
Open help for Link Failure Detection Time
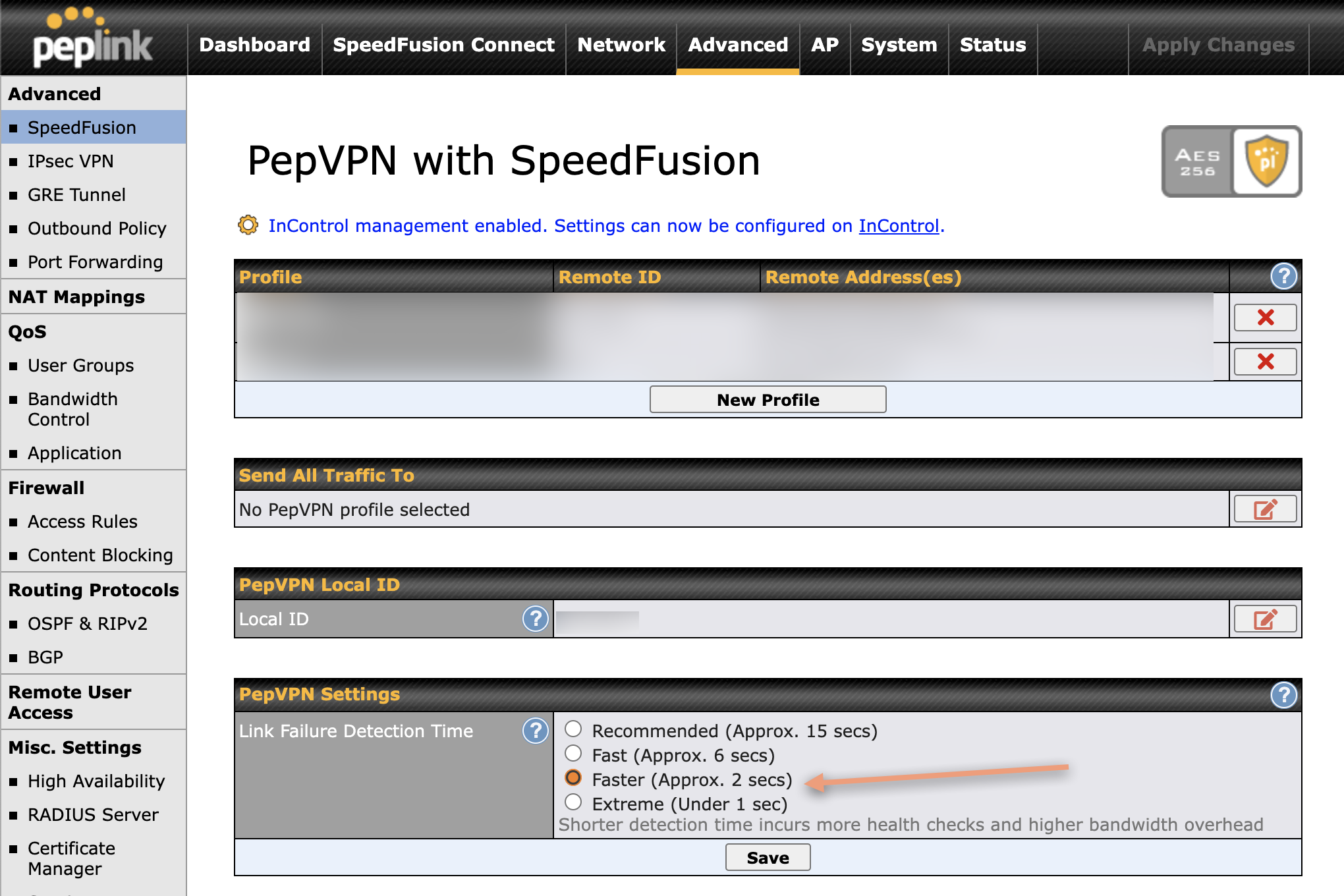535,731
